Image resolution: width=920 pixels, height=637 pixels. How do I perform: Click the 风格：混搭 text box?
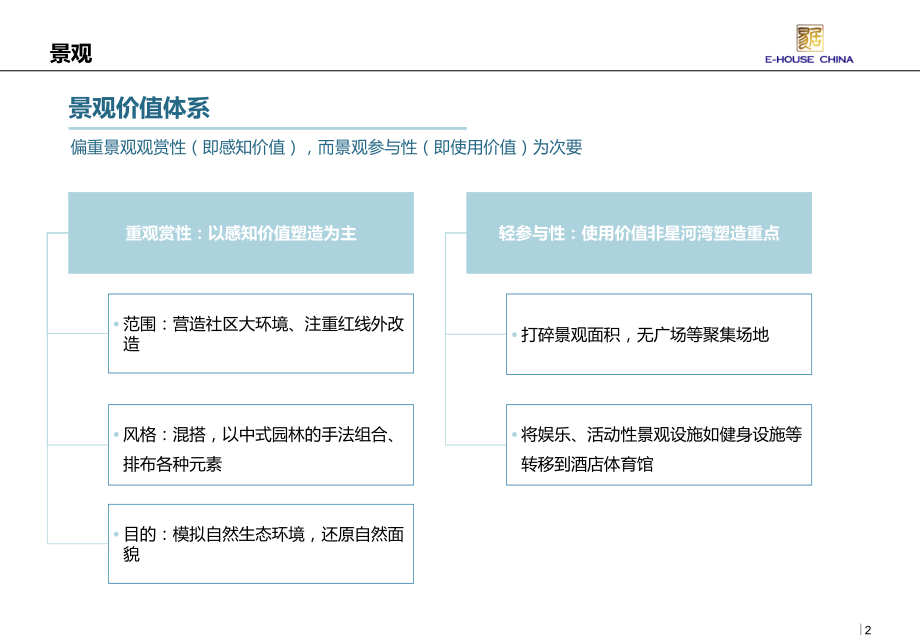(260, 445)
